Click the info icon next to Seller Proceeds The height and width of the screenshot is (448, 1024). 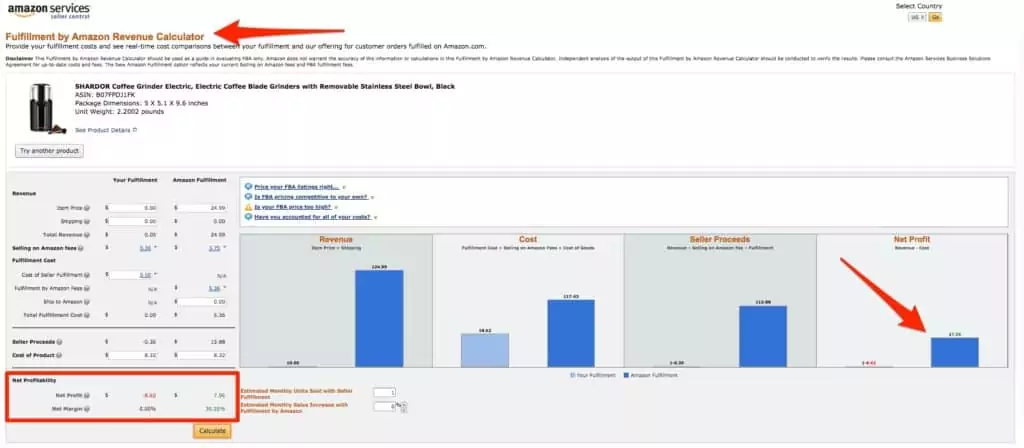coord(58,341)
